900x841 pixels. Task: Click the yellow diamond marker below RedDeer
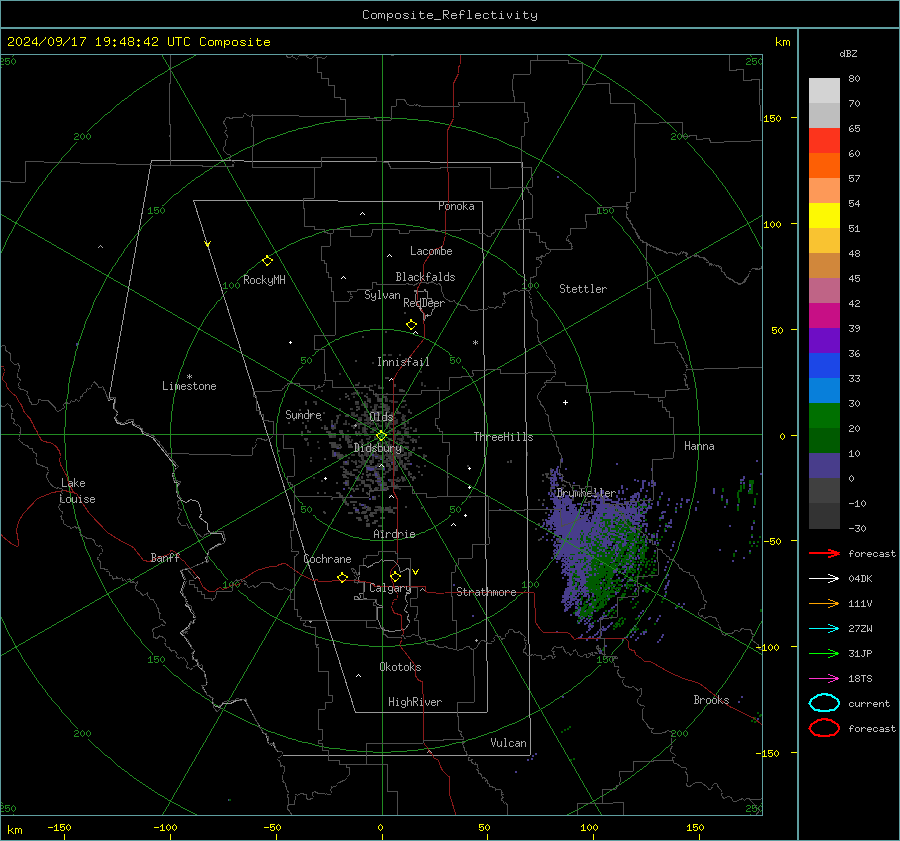[x=412, y=325]
